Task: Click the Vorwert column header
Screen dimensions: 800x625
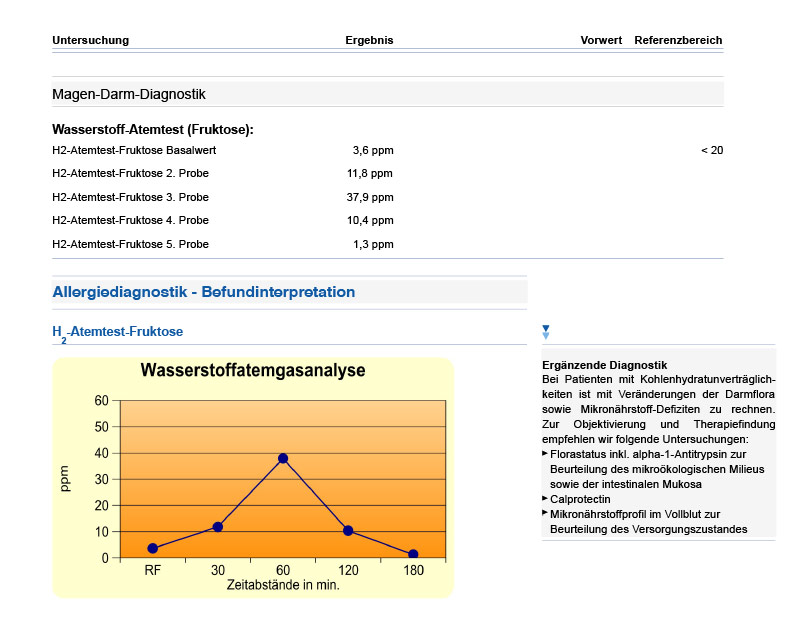Action: coord(601,40)
